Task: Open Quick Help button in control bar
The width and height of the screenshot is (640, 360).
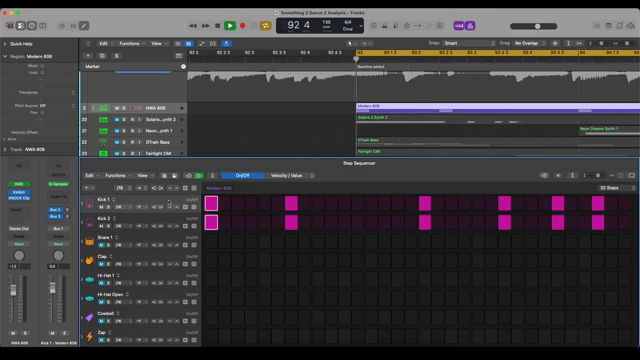Action: click(32, 26)
